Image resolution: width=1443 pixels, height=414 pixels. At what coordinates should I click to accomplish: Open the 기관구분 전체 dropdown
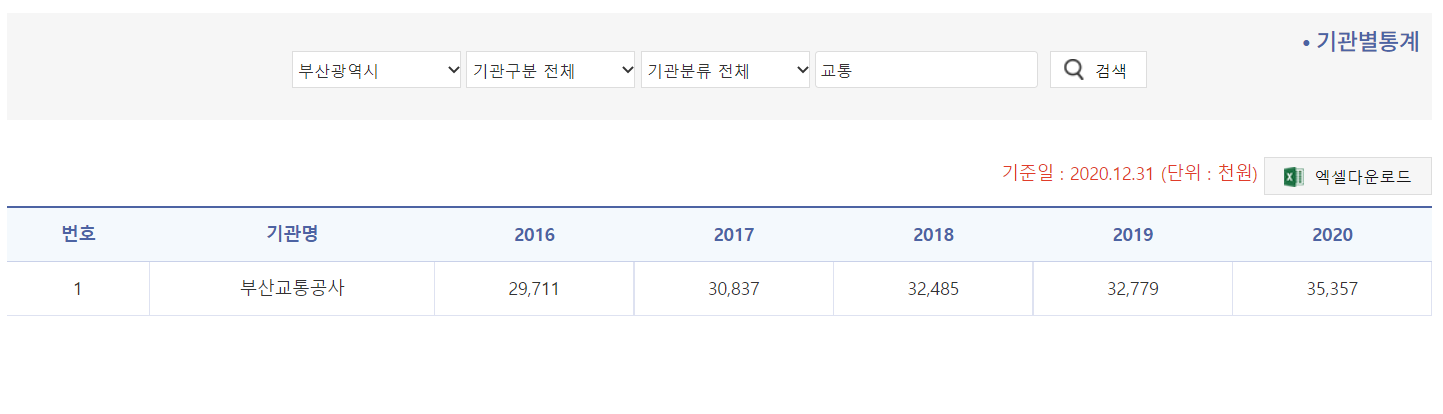pos(551,70)
